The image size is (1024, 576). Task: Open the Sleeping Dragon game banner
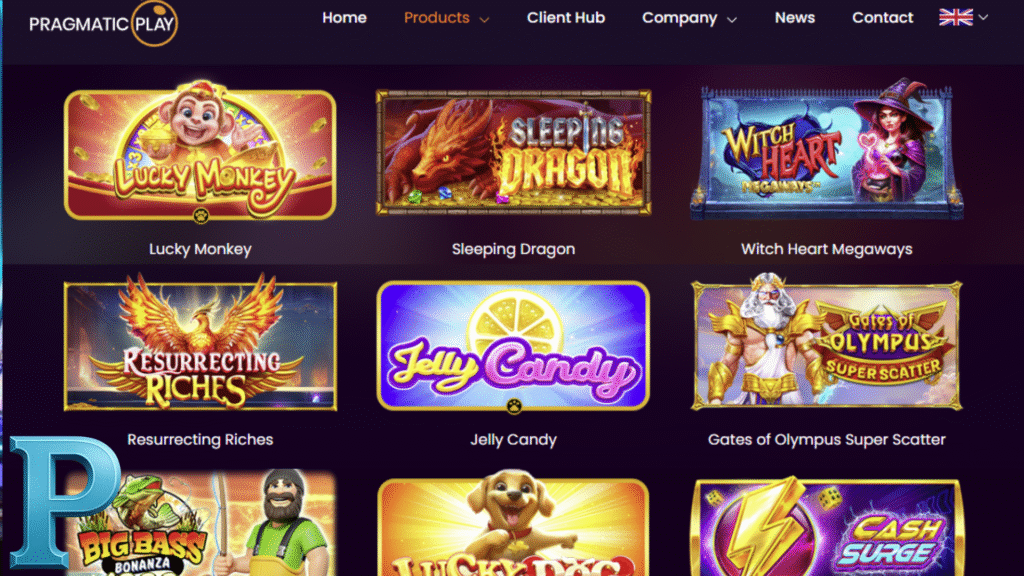pos(513,153)
